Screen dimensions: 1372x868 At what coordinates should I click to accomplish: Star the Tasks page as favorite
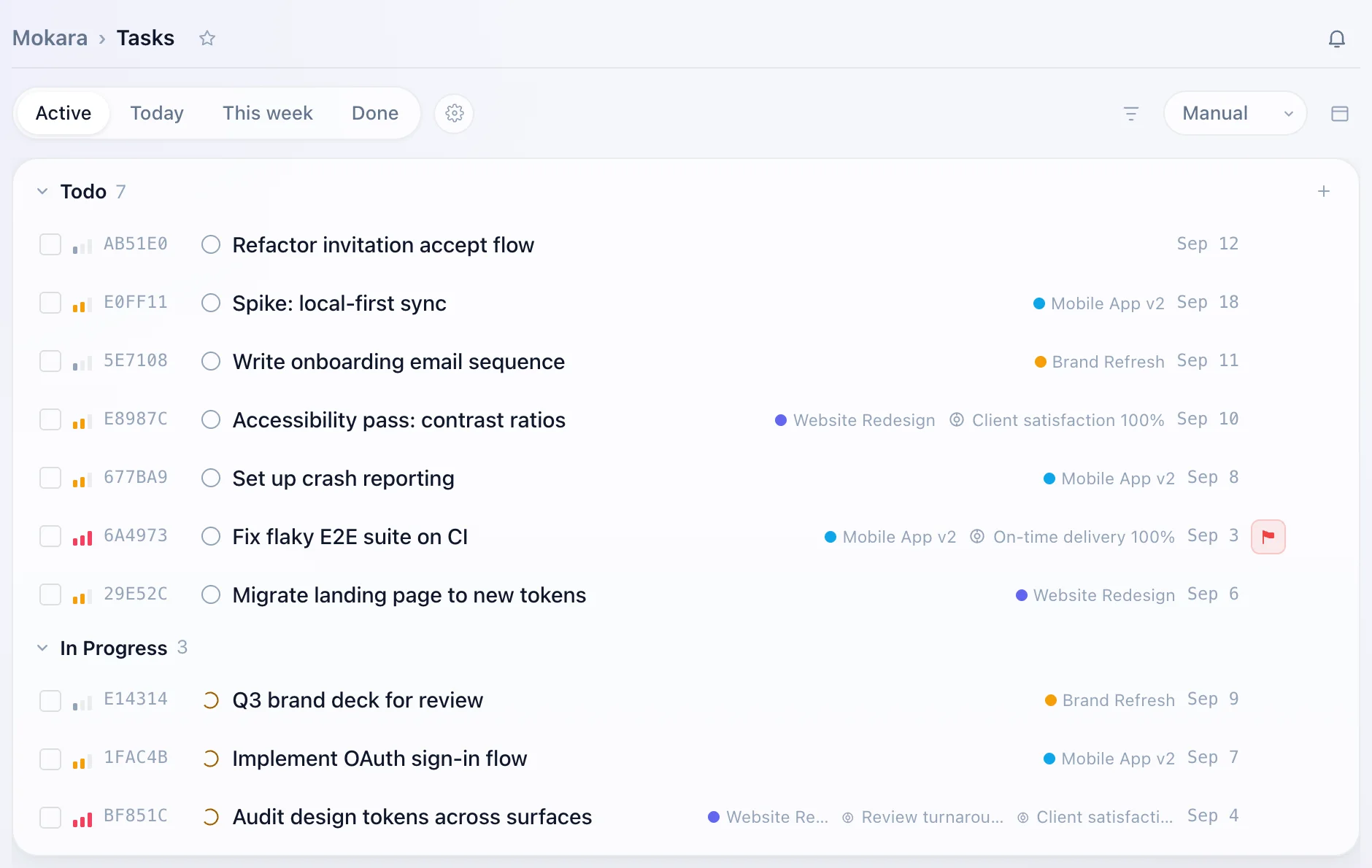pos(207,38)
